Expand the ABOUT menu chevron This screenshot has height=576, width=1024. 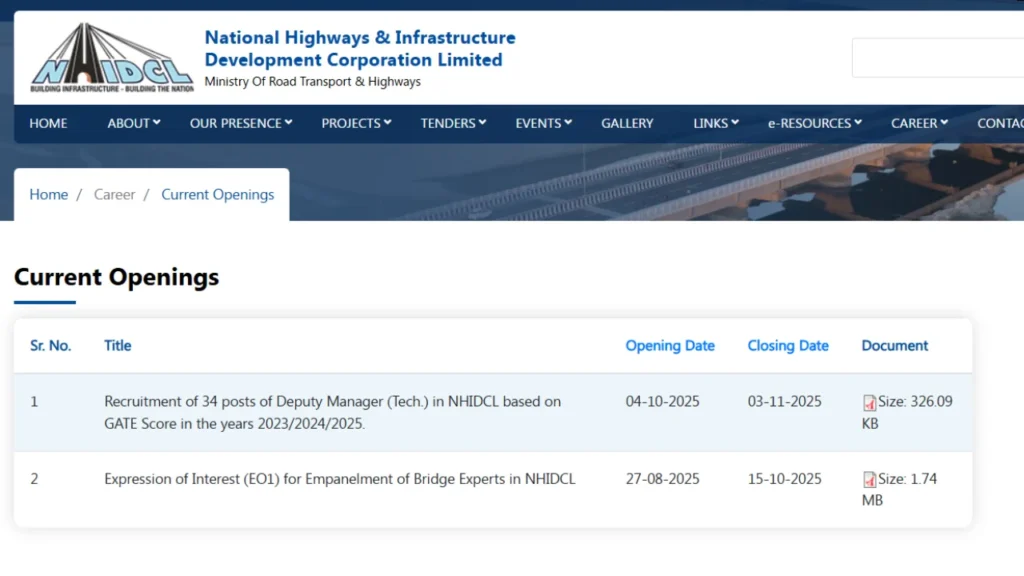point(157,123)
